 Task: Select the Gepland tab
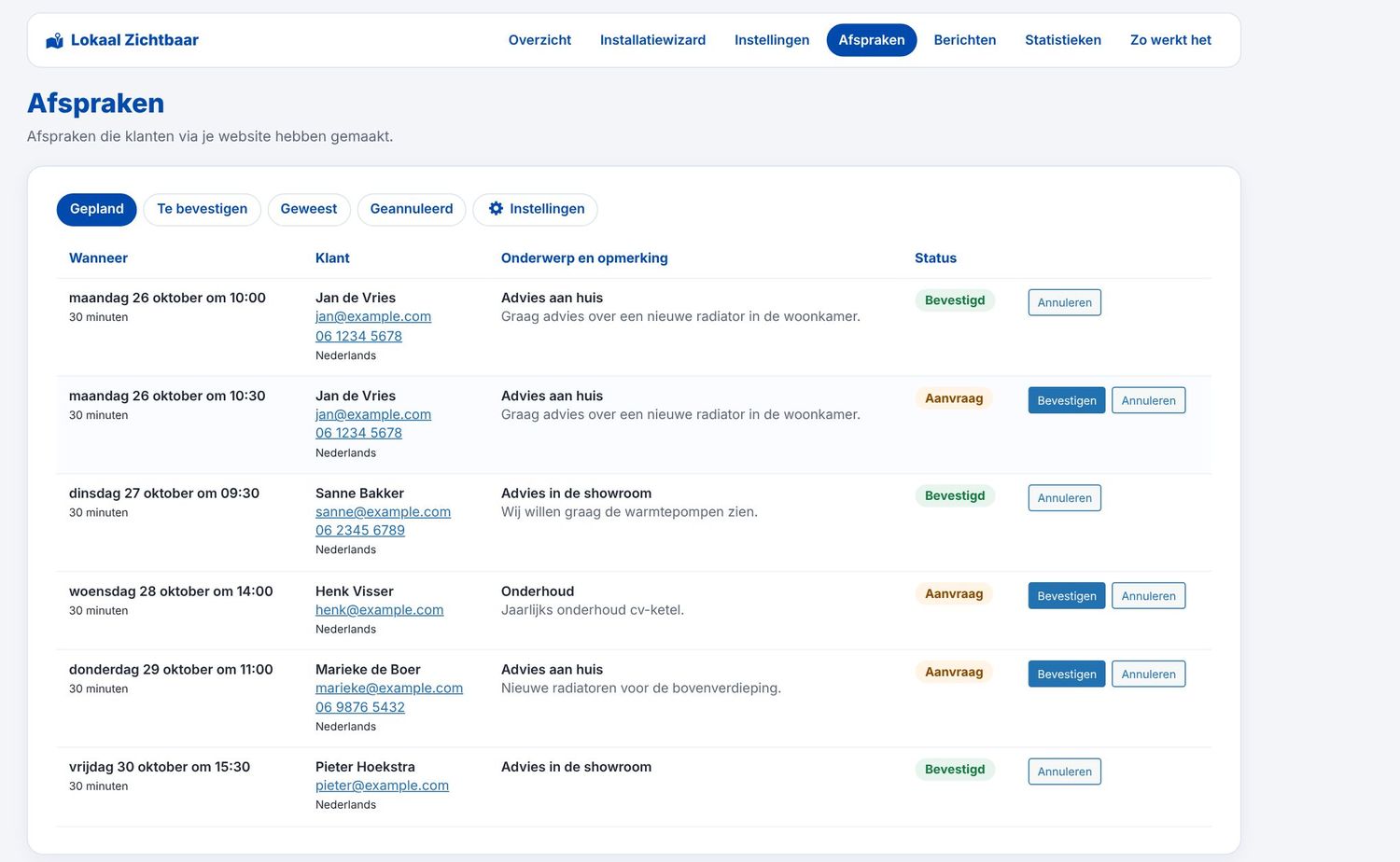97,209
